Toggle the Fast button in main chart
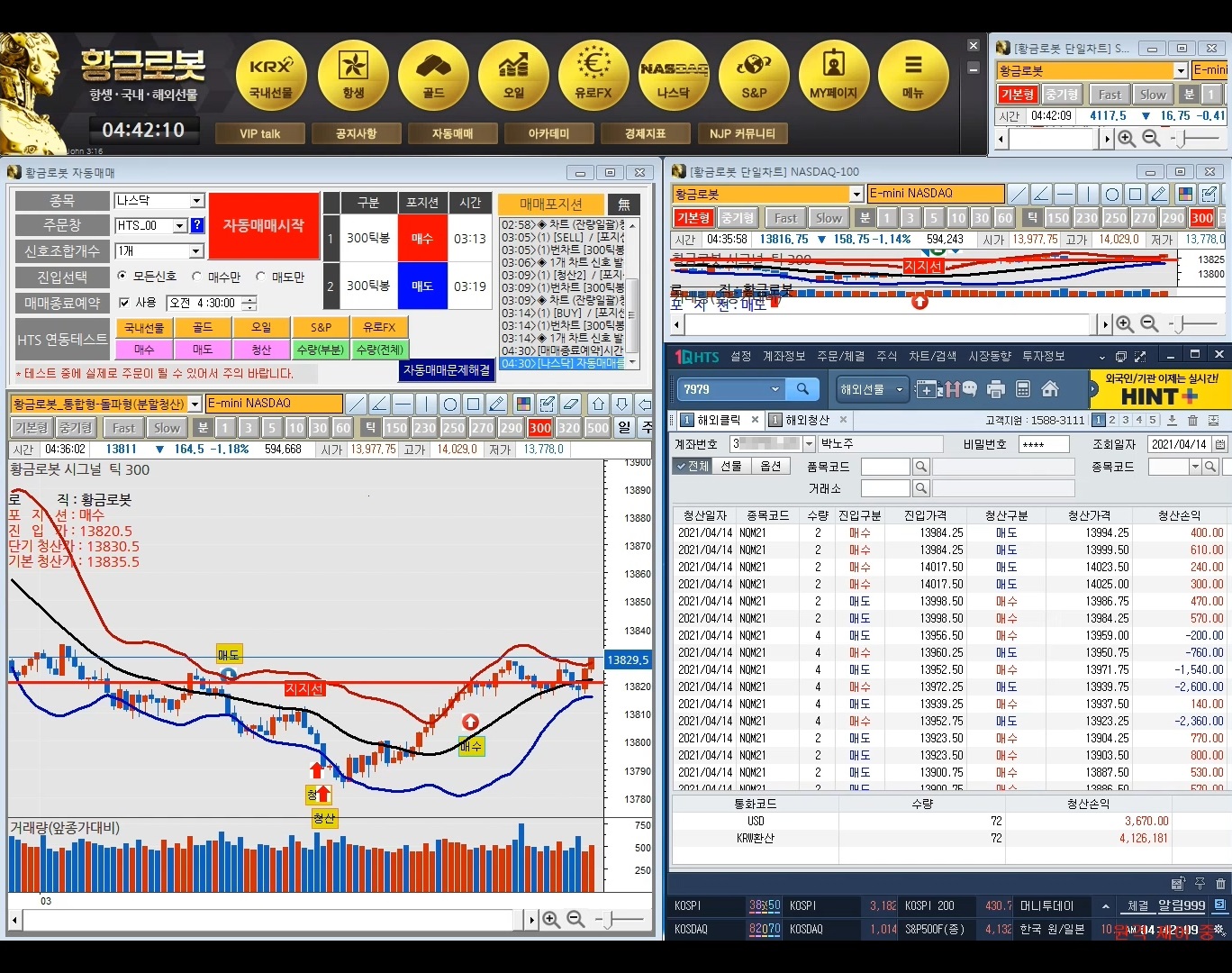This screenshot has height=973, width=1232. [x=124, y=428]
